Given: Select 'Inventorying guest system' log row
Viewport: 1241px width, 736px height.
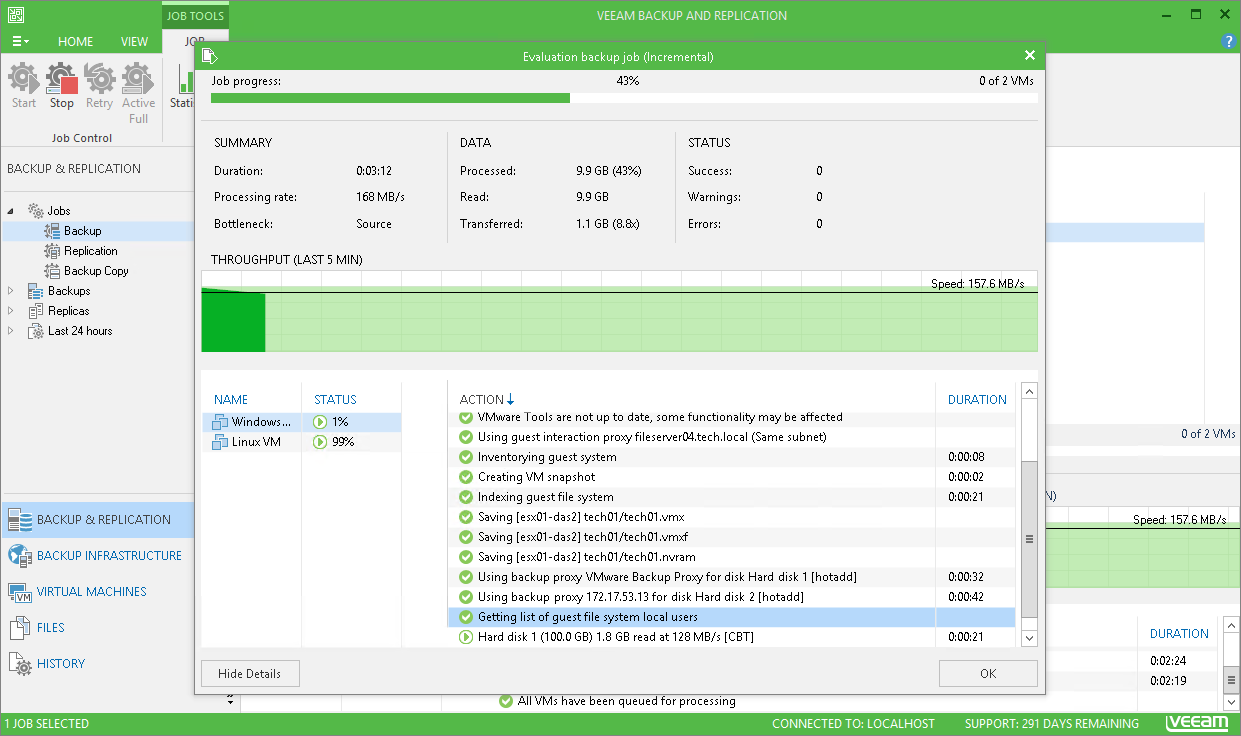Looking at the screenshot, I should 731,457.
